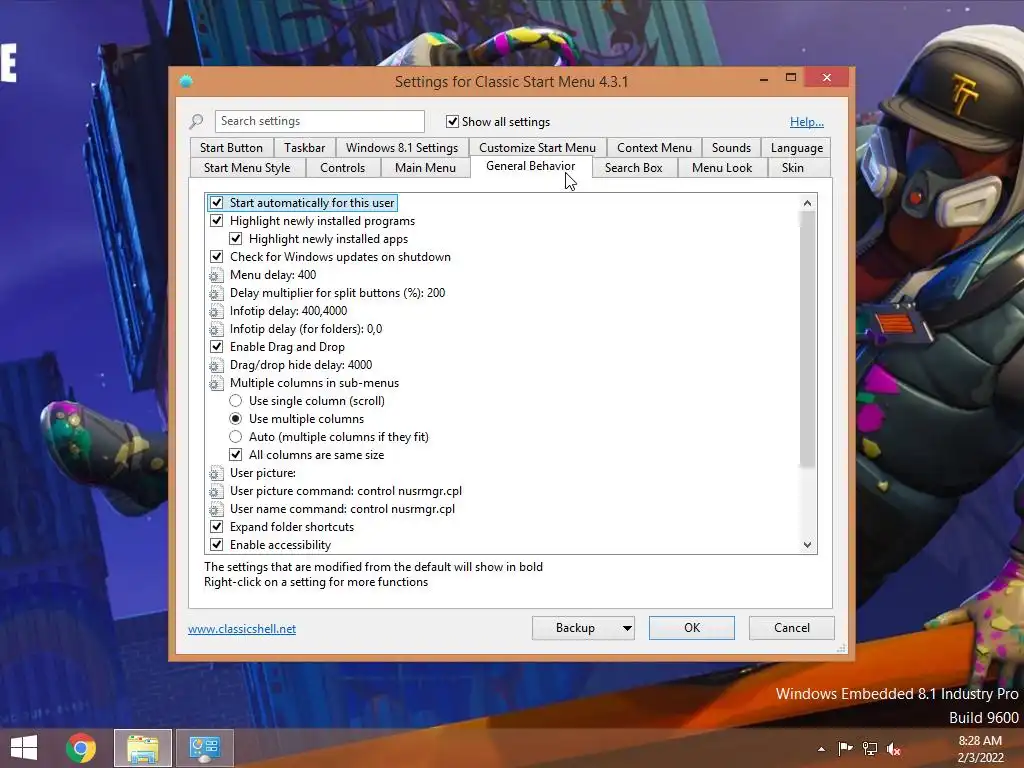Screen dimensions: 1024x768
Task: Select Use multiple columns option
Action: coord(236,419)
